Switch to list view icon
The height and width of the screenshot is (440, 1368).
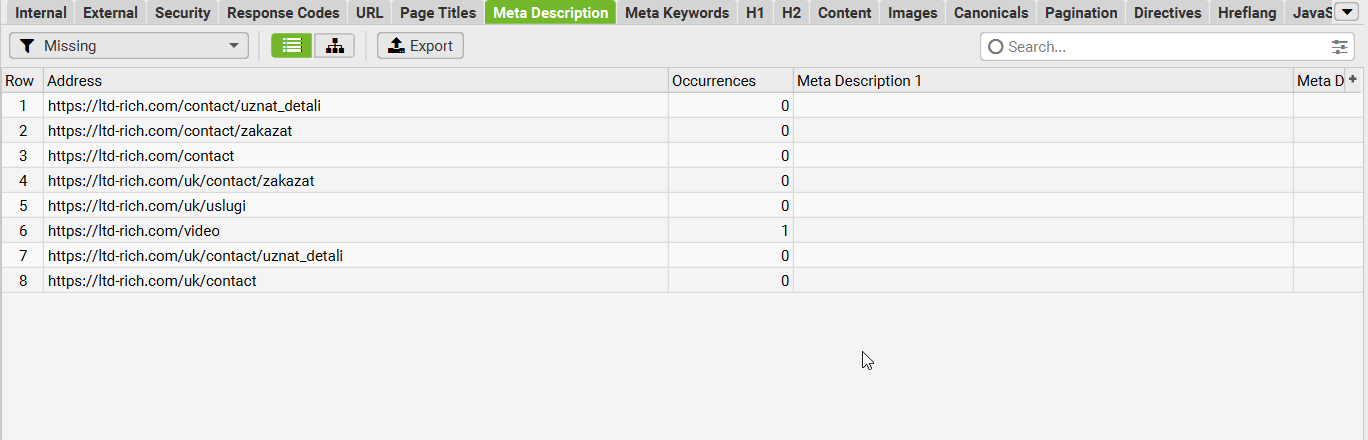291,46
